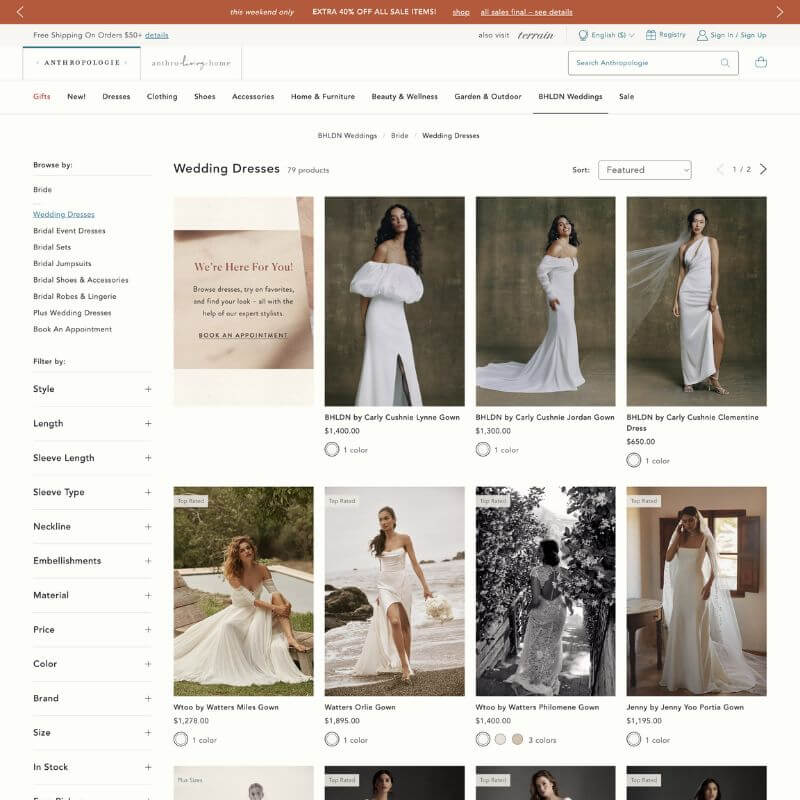Open Watters Orlie Gown photo

(394, 591)
